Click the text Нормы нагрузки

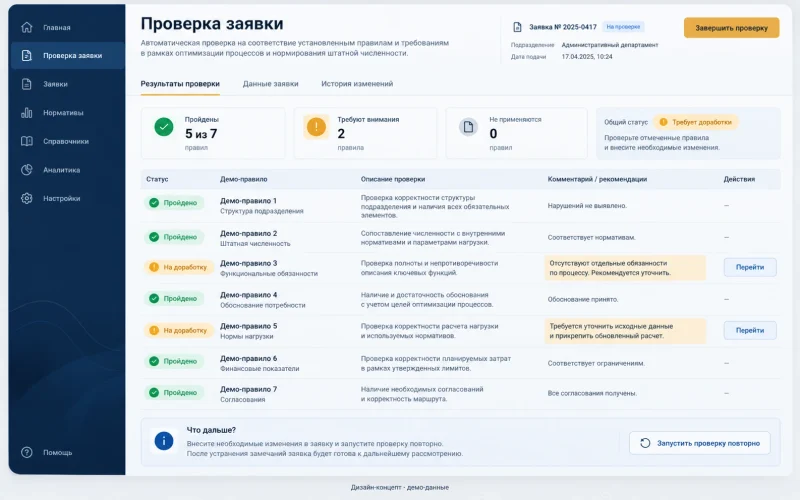tap(246, 336)
